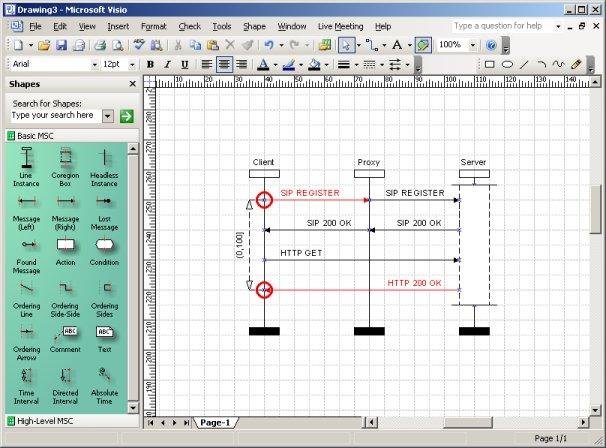Switch to the Page-1 tab
The image size is (606, 448).
(x=215, y=423)
